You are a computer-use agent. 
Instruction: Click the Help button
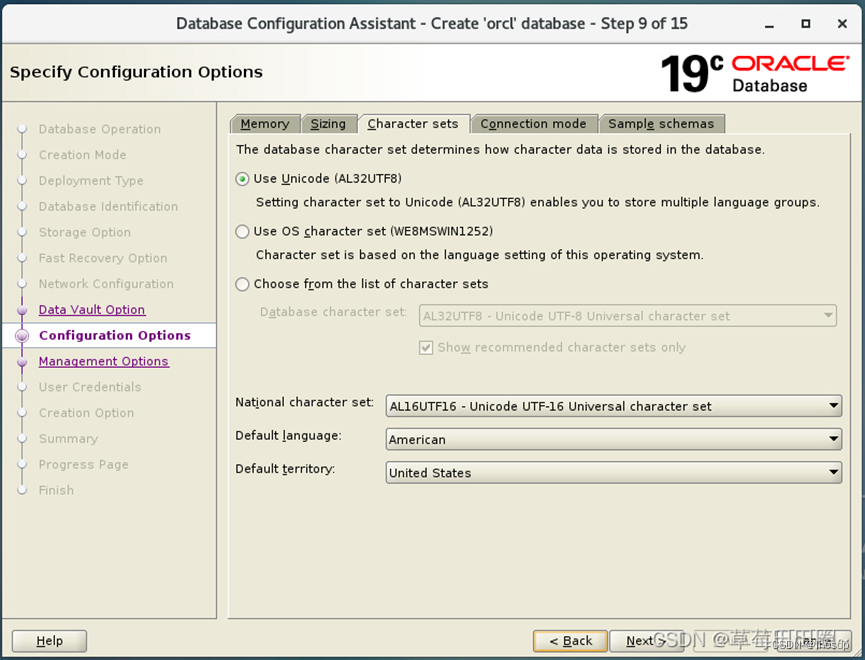pyautogui.click(x=49, y=641)
